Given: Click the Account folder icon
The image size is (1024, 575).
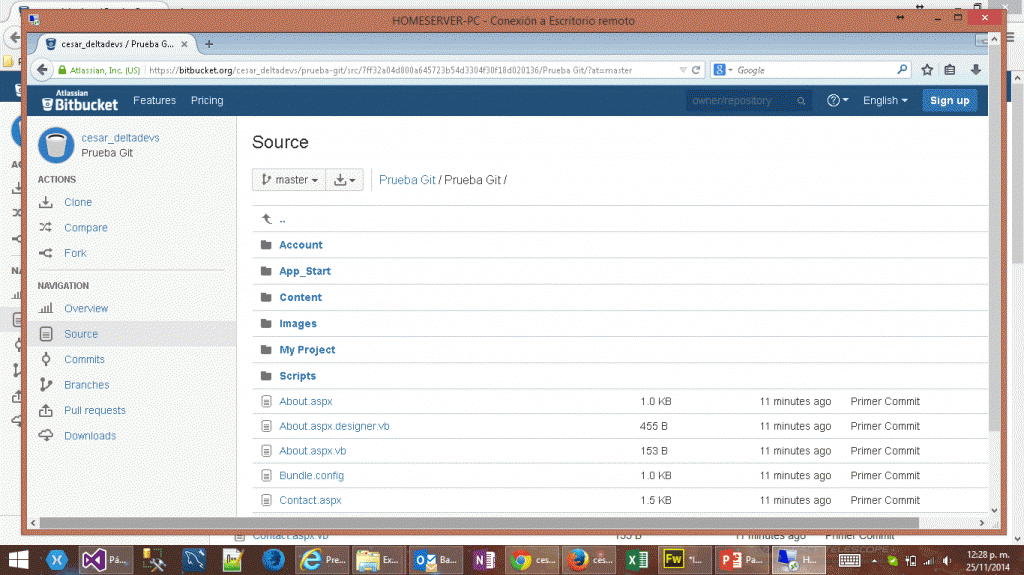Looking at the screenshot, I should [266, 244].
